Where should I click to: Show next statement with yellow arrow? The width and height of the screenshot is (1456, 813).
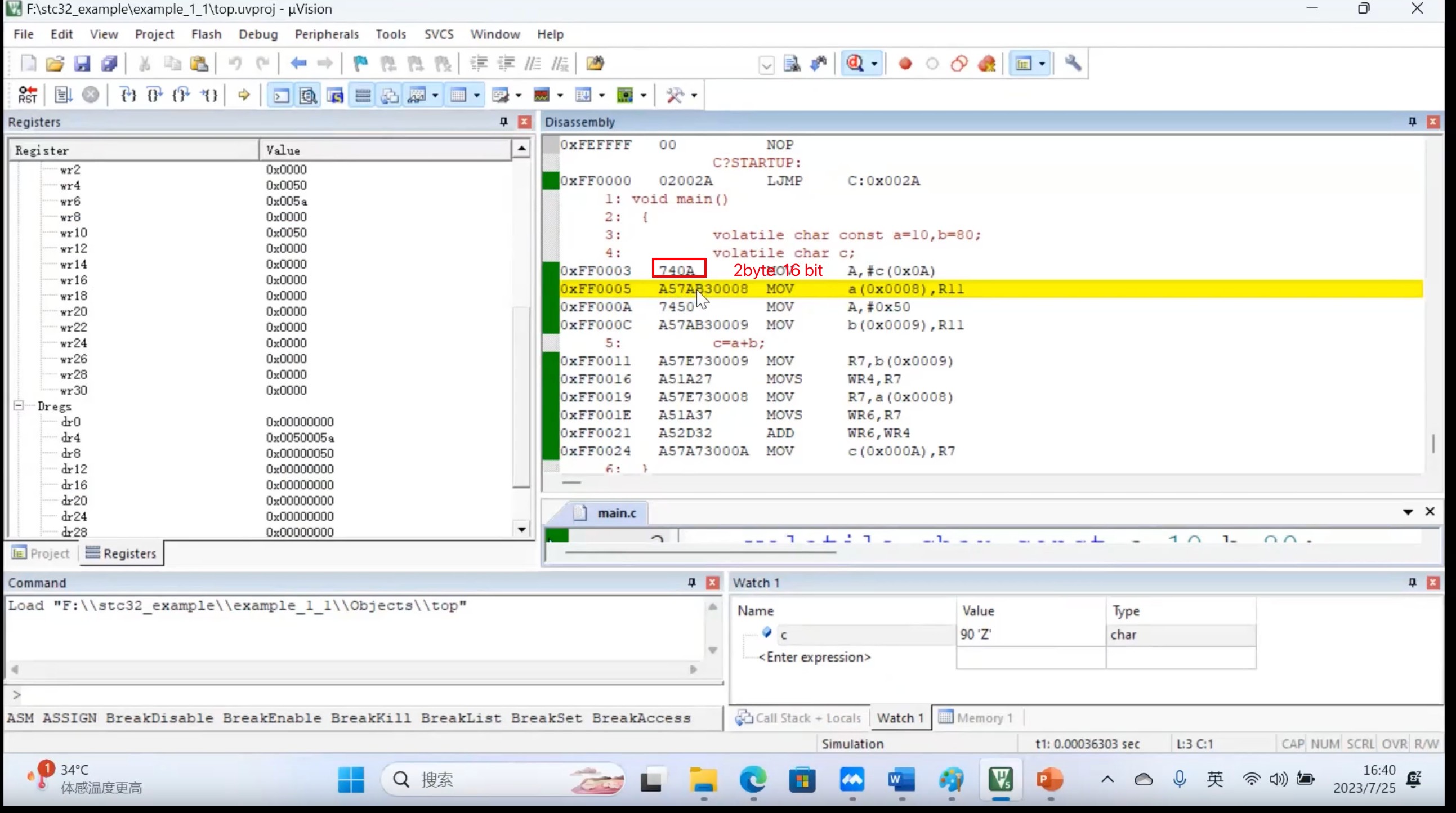click(244, 95)
